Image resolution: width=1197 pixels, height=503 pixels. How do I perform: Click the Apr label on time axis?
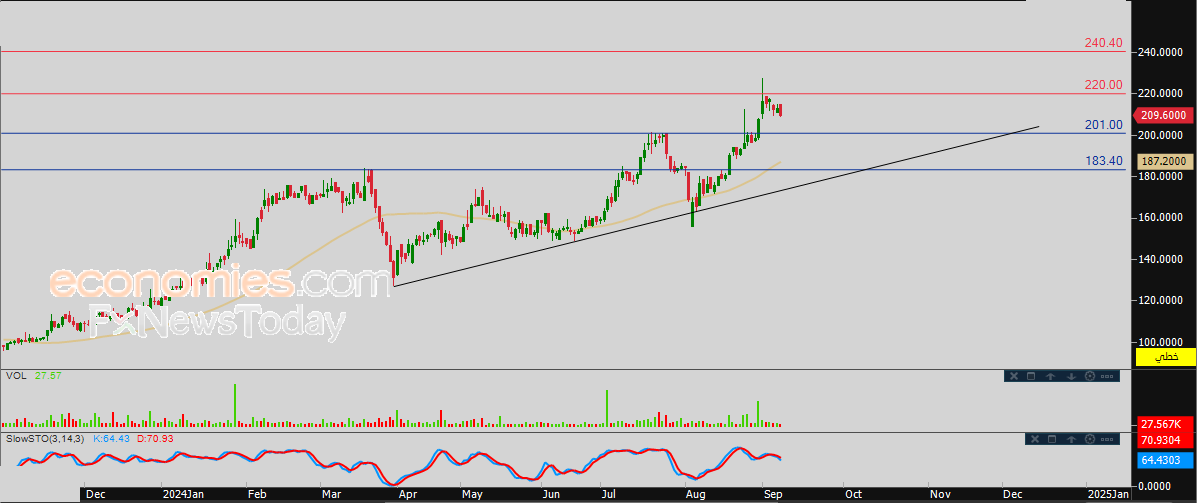coord(409,495)
